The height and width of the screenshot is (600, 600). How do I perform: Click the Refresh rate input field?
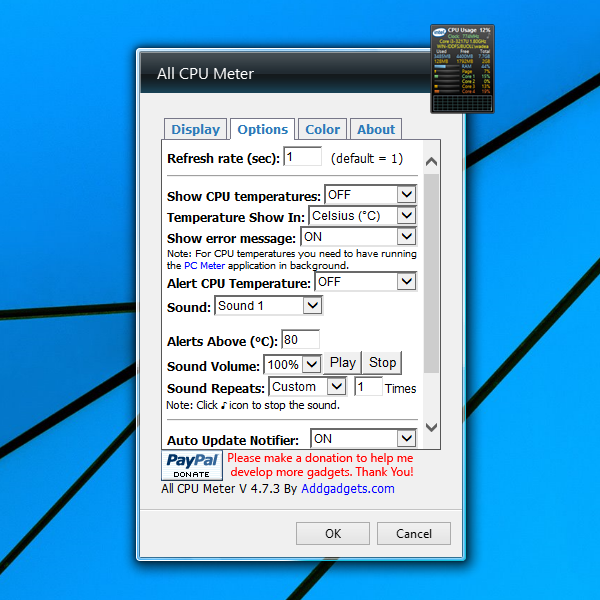coord(302,157)
